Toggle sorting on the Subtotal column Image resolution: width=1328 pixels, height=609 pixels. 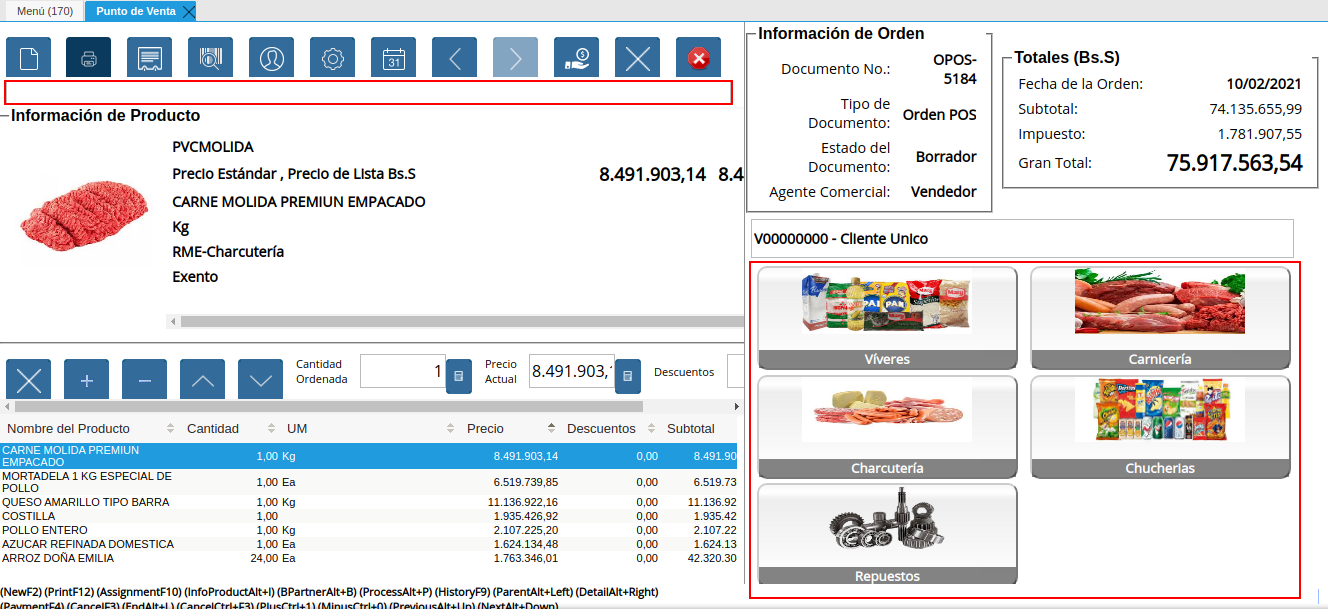pos(692,427)
